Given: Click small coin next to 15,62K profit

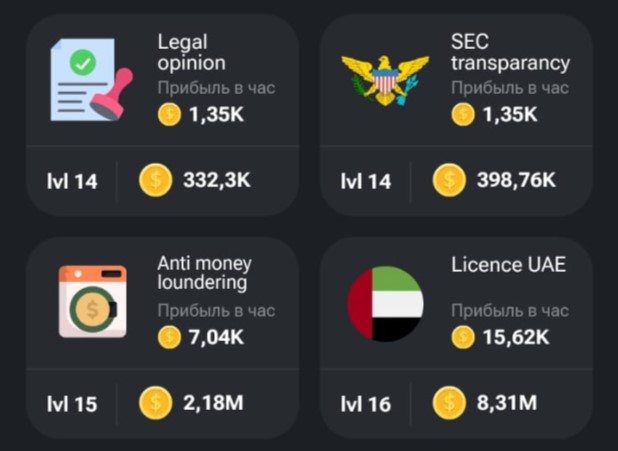Looking at the screenshot, I should pos(463,337).
